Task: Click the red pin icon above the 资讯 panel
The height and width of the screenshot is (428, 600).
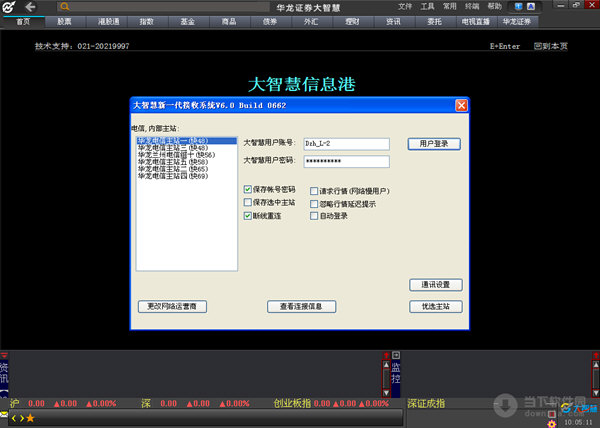Action: (4, 355)
